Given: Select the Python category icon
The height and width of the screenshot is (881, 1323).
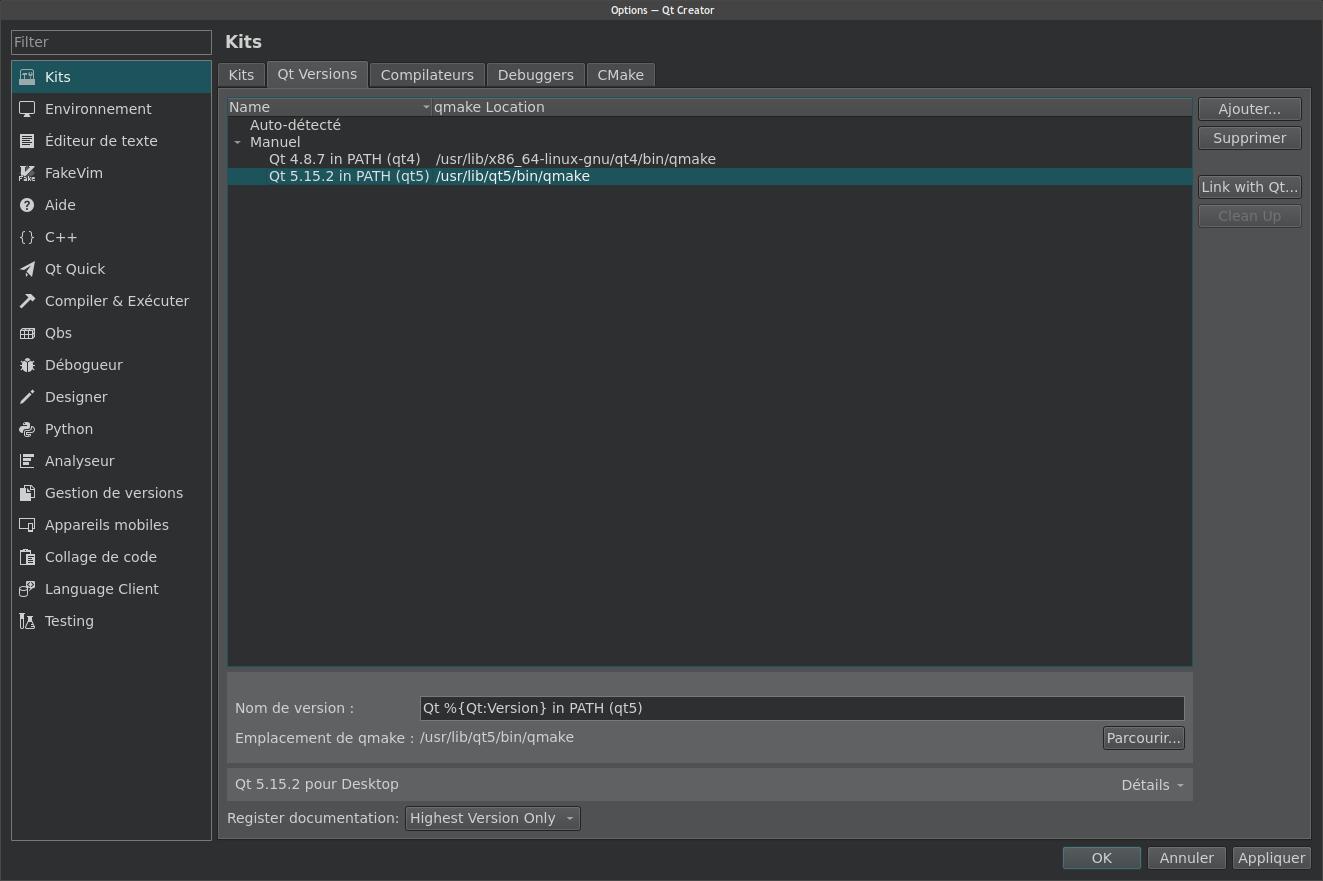Looking at the screenshot, I should coord(27,429).
